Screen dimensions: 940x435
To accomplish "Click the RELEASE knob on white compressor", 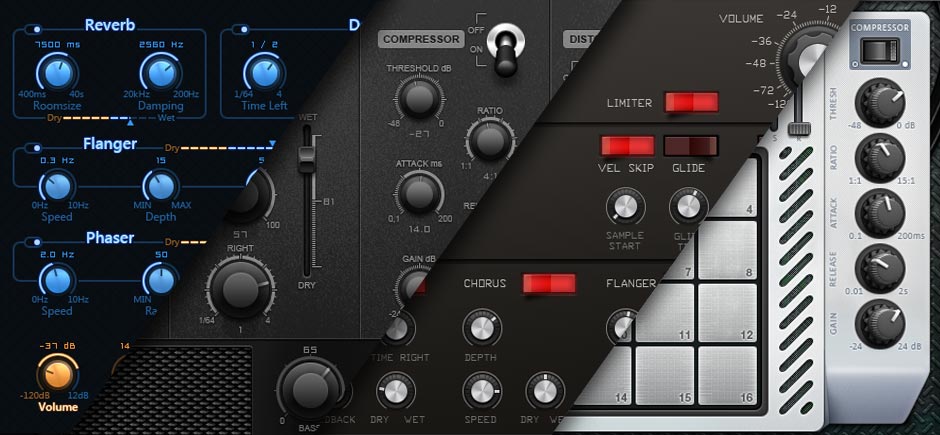I will [x=880, y=269].
